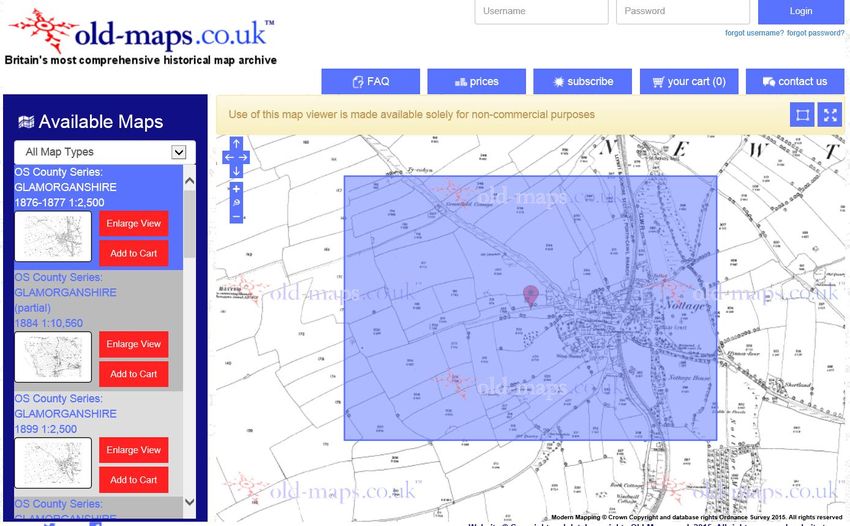The height and width of the screenshot is (526, 850).
Task: Enlarge View for the 1884 1:10,560 map
Action: pyautogui.click(x=133, y=344)
